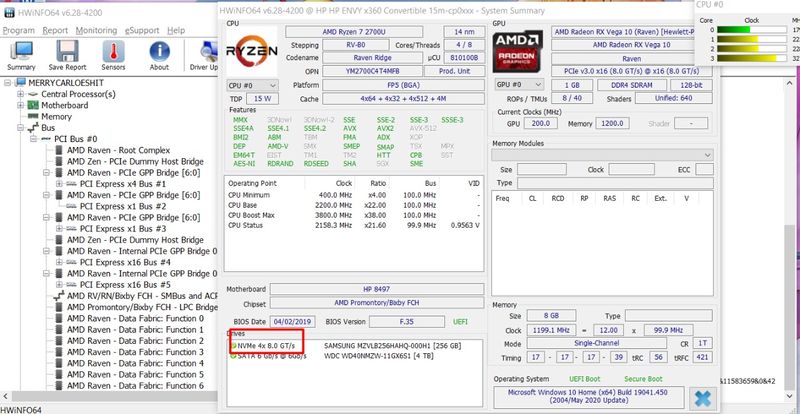Expand PCI Express x1 Bus #3

(59, 229)
